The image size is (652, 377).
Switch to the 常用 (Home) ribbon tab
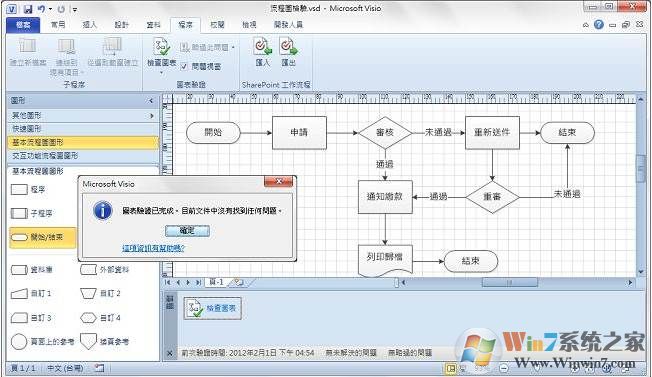click(x=58, y=25)
